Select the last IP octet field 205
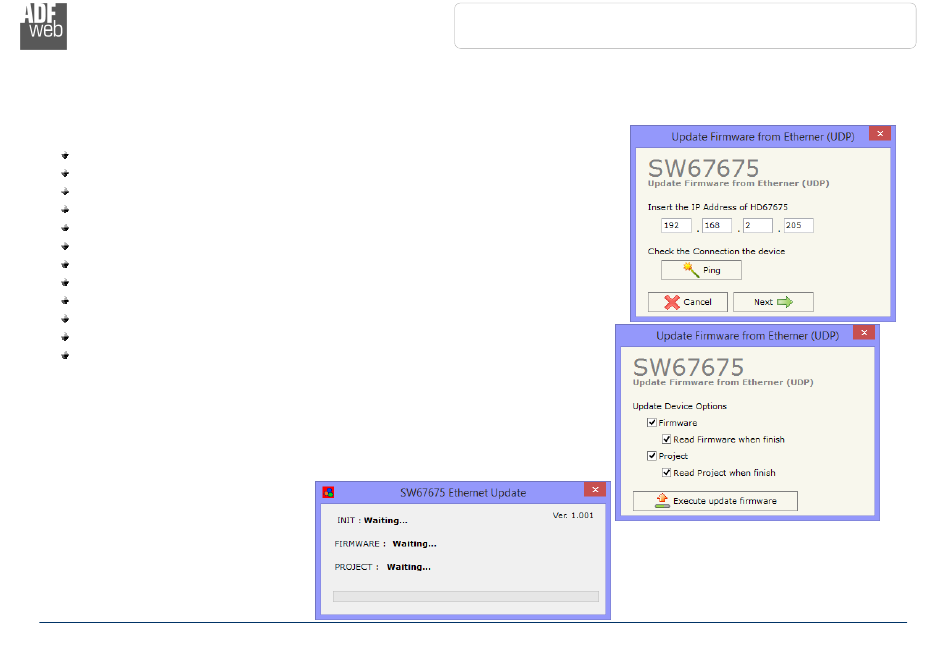This screenshot has width=950, height=654. tap(799, 225)
